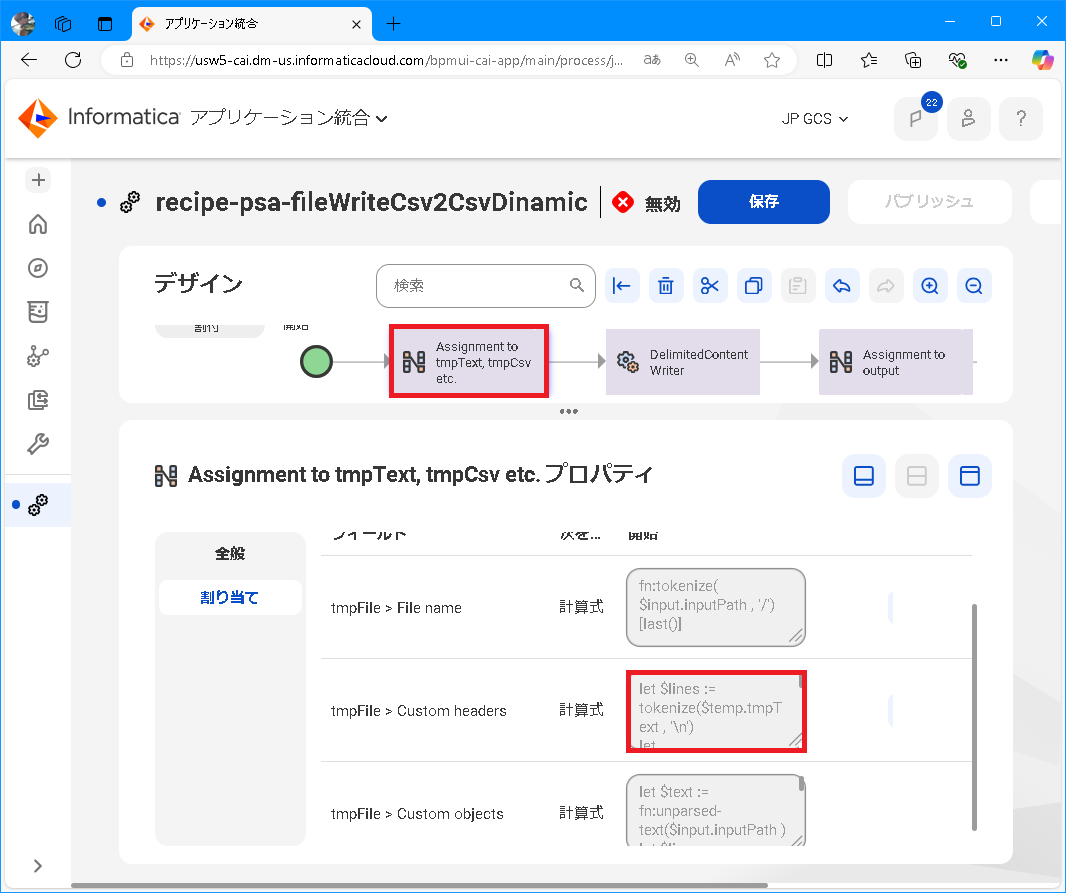Maximize properties panel layout icon

(x=969, y=476)
